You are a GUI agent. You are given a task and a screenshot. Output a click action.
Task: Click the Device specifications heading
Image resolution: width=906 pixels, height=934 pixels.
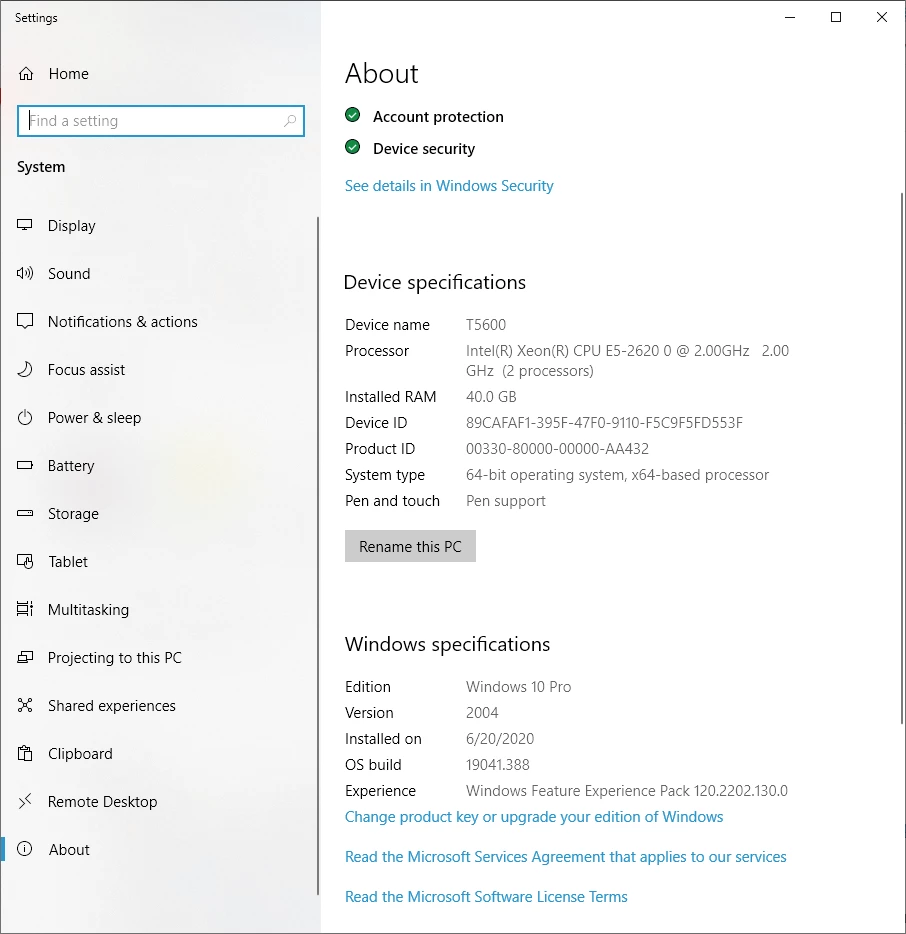point(435,282)
